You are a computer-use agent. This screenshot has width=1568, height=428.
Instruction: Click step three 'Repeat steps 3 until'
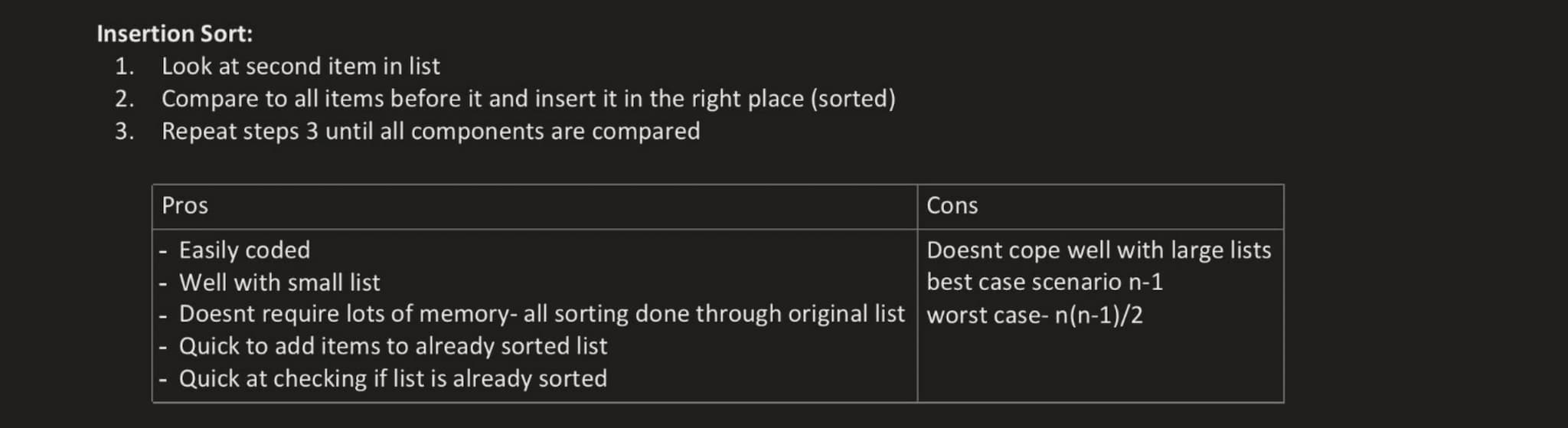(430, 132)
